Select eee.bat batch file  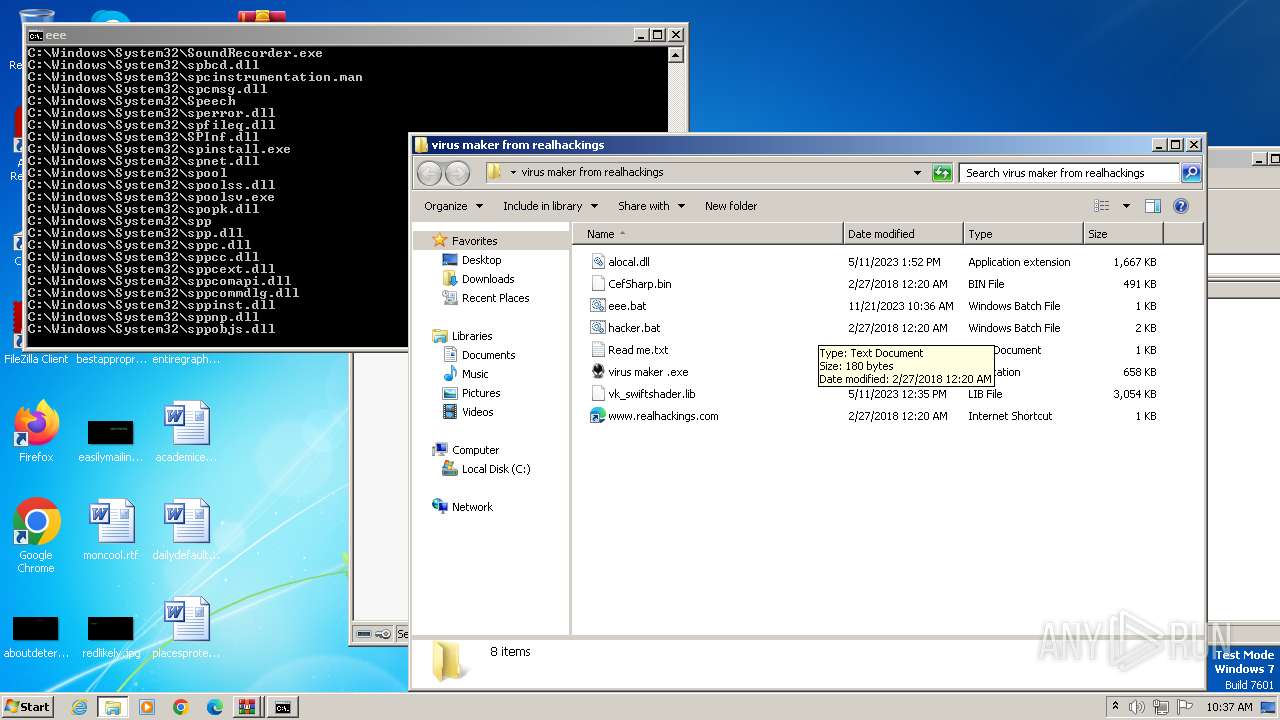(x=626, y=306)
